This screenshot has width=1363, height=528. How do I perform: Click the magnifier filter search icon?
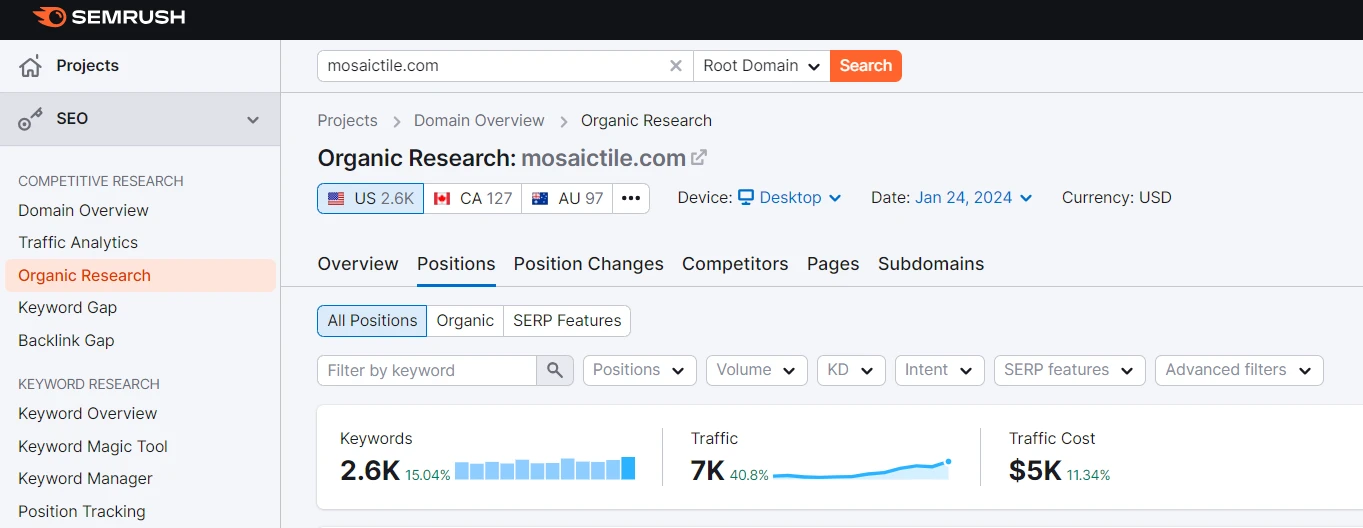pyautogui.click(x=555, y=370)
